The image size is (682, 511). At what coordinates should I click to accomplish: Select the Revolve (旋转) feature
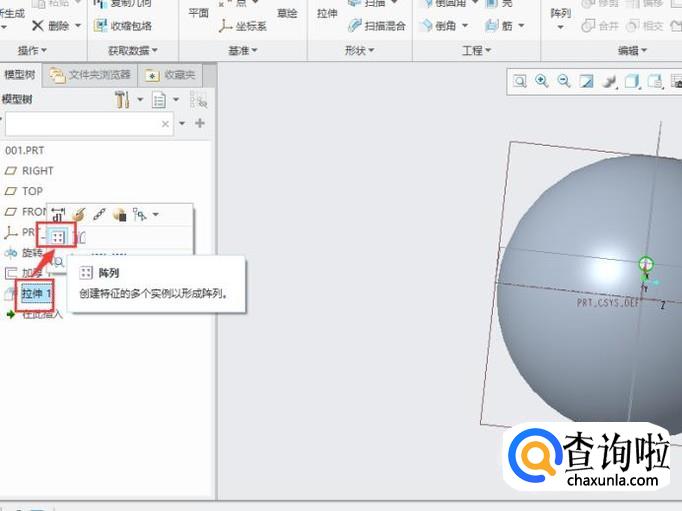(x=23, y=253)
